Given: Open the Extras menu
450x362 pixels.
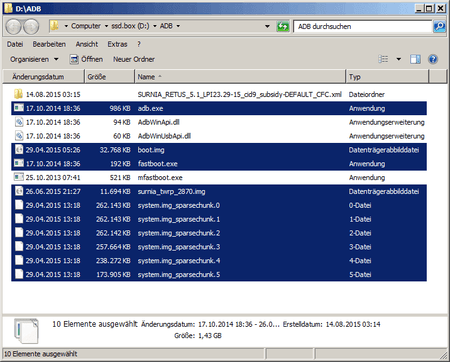Looking at the screenshot, I should click(117, 44).
